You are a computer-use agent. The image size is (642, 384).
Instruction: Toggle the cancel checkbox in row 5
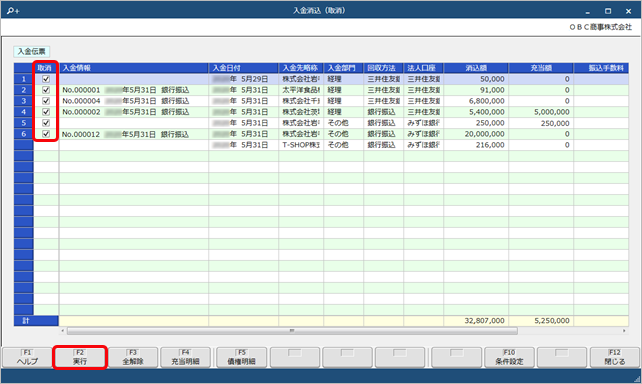[x=46, y=123]
